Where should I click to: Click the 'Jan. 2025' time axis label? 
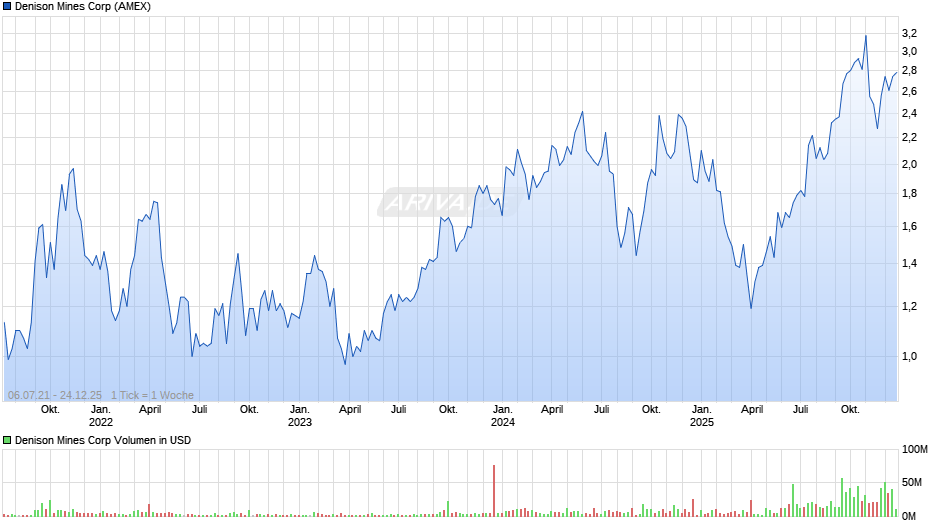coord(701,416)
